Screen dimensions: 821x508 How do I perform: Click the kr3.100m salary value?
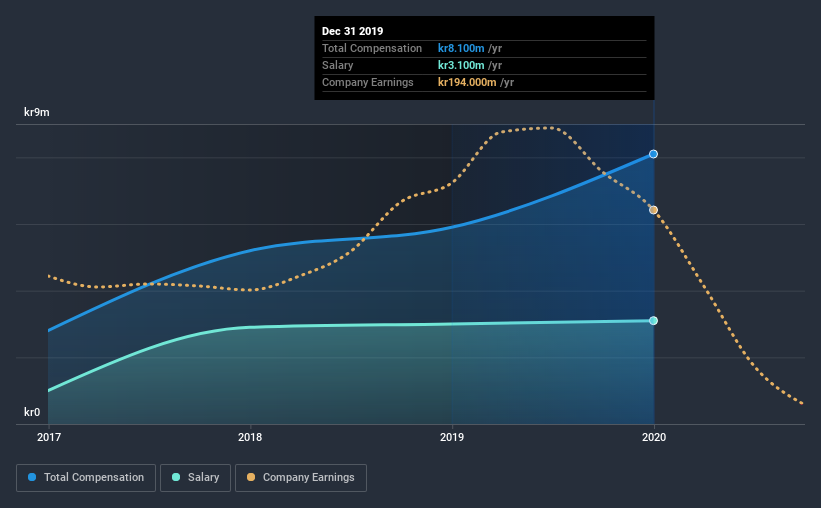[461, 65]
